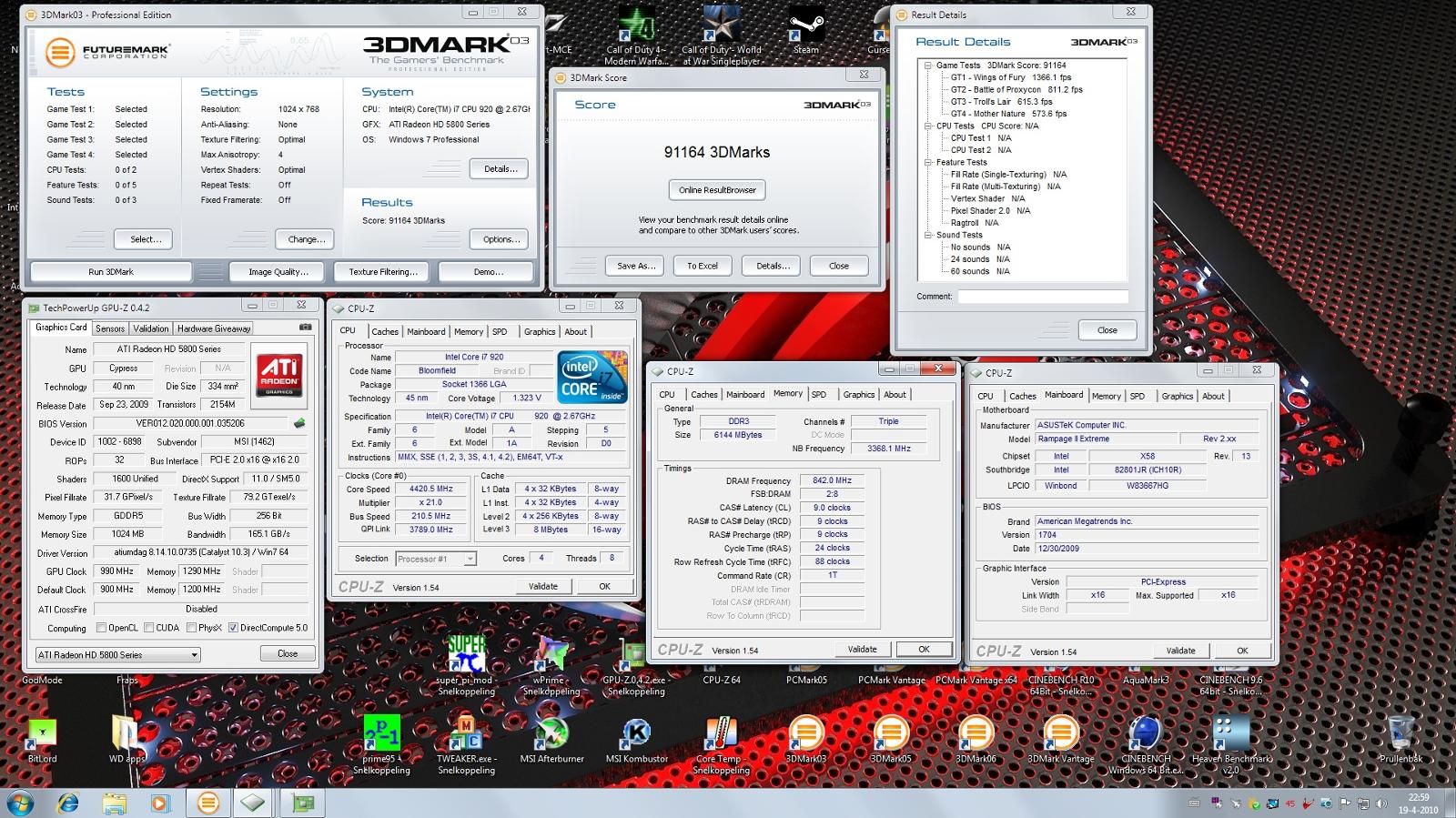The width and height of the screenshot is (1456, 818).
Task: Collapse the Feature Tests tree node
Action: (x=927, y=162)
